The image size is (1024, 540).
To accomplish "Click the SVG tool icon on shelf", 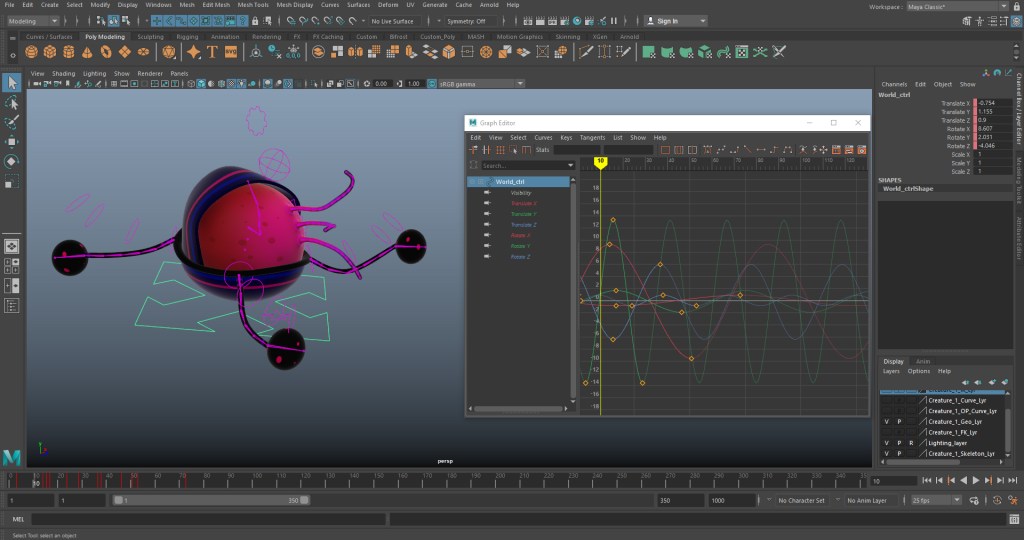I will coord(231,51).
